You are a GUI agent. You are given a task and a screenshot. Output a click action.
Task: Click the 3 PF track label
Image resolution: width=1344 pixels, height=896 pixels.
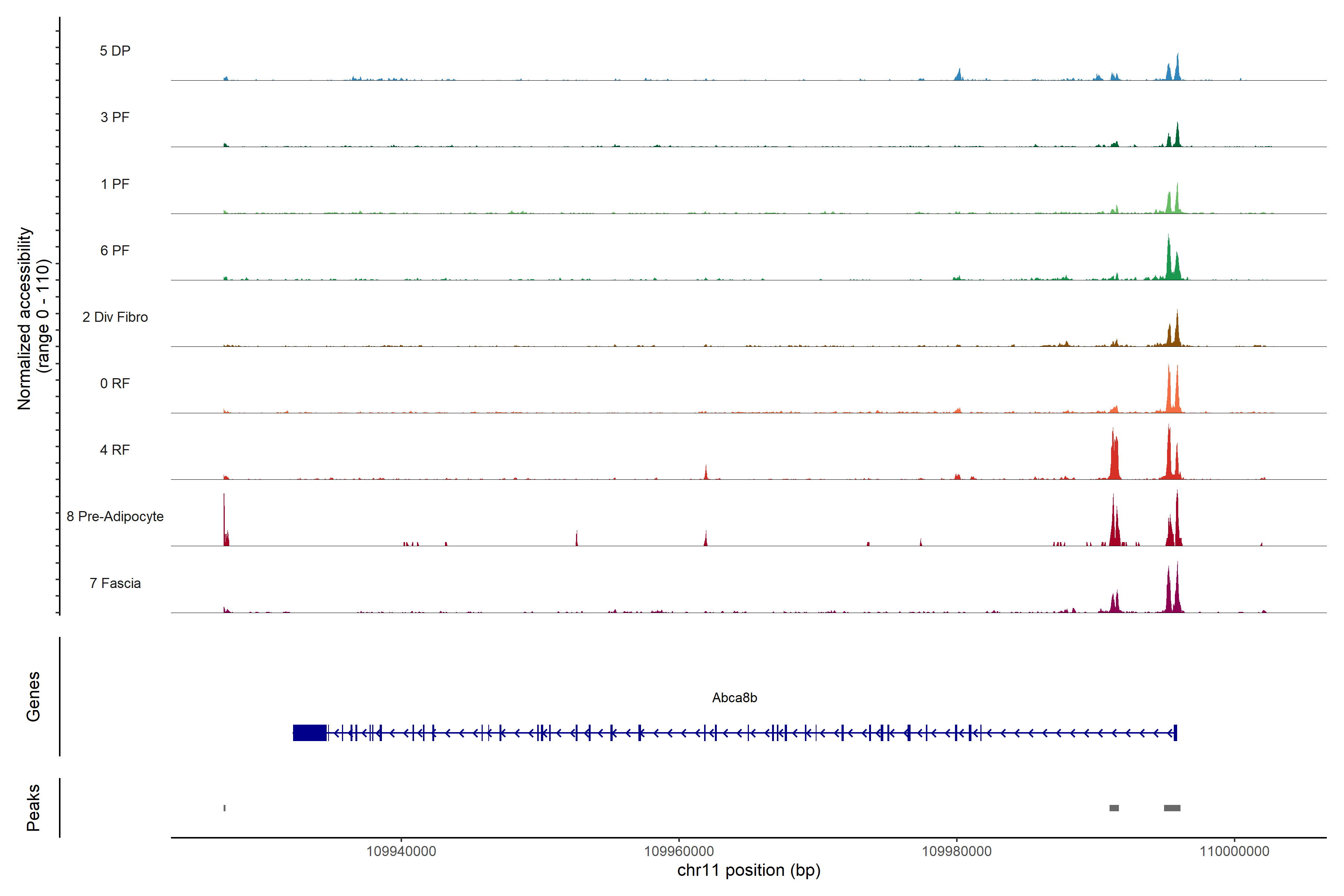point(115,117)
